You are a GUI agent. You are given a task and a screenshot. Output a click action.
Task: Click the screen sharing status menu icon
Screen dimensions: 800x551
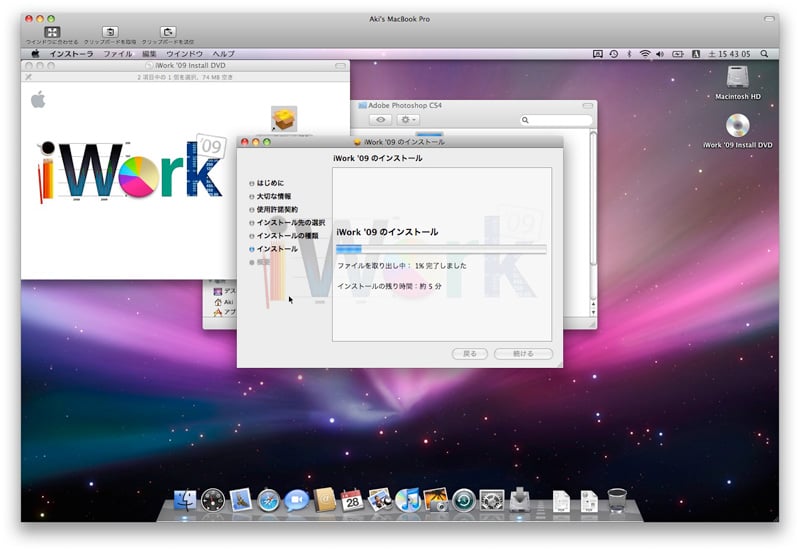597,54
